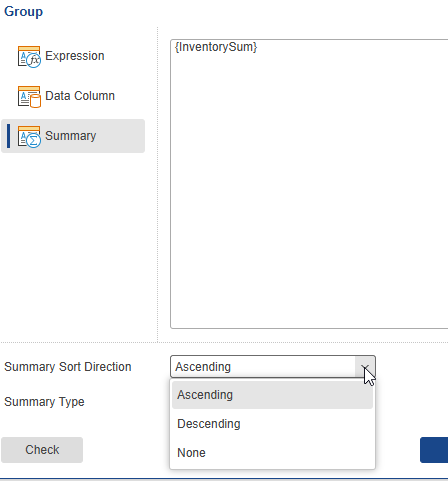Choose Descending from the dropdown list
This screenshot has height=481, width=448.
click(272, 424)
